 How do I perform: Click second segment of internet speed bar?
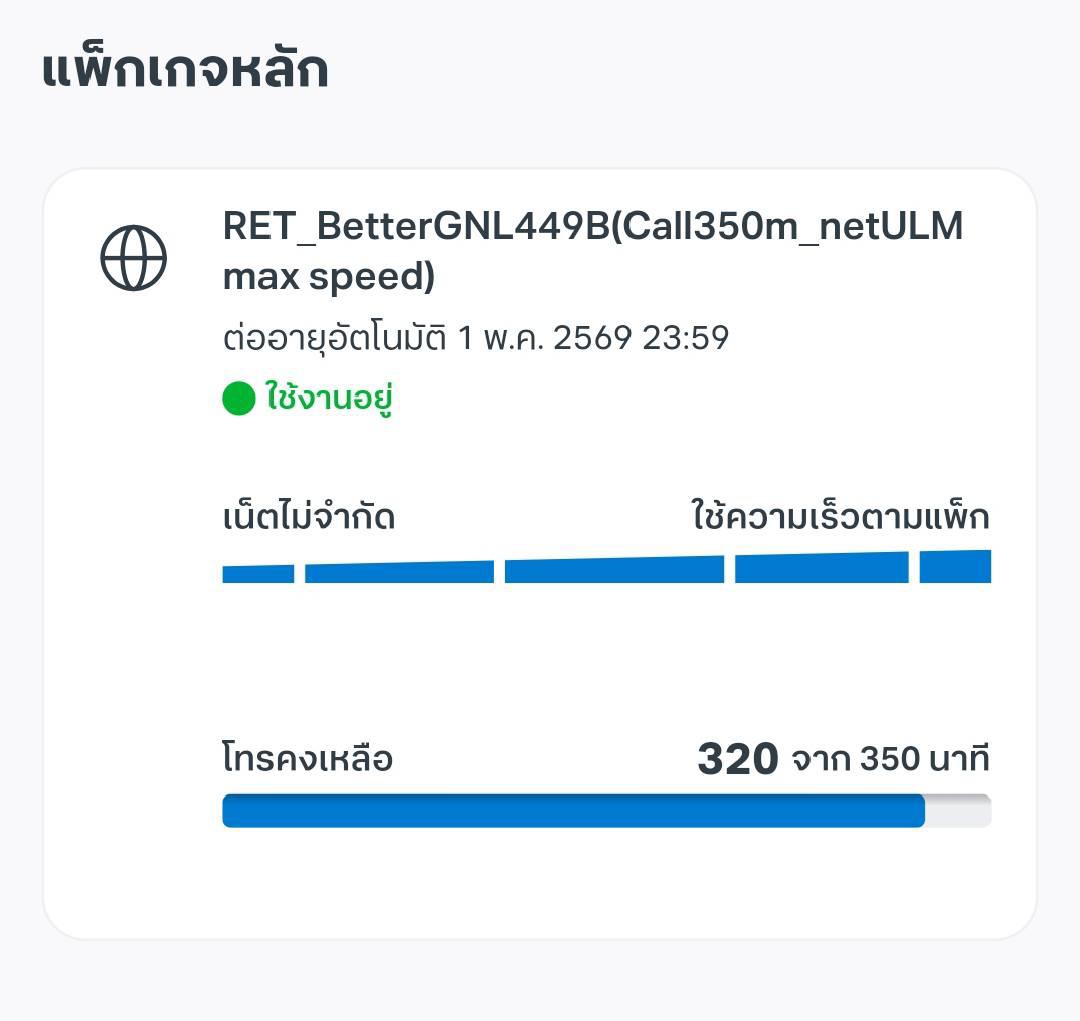pyautogui.click(x=399, y=572)
